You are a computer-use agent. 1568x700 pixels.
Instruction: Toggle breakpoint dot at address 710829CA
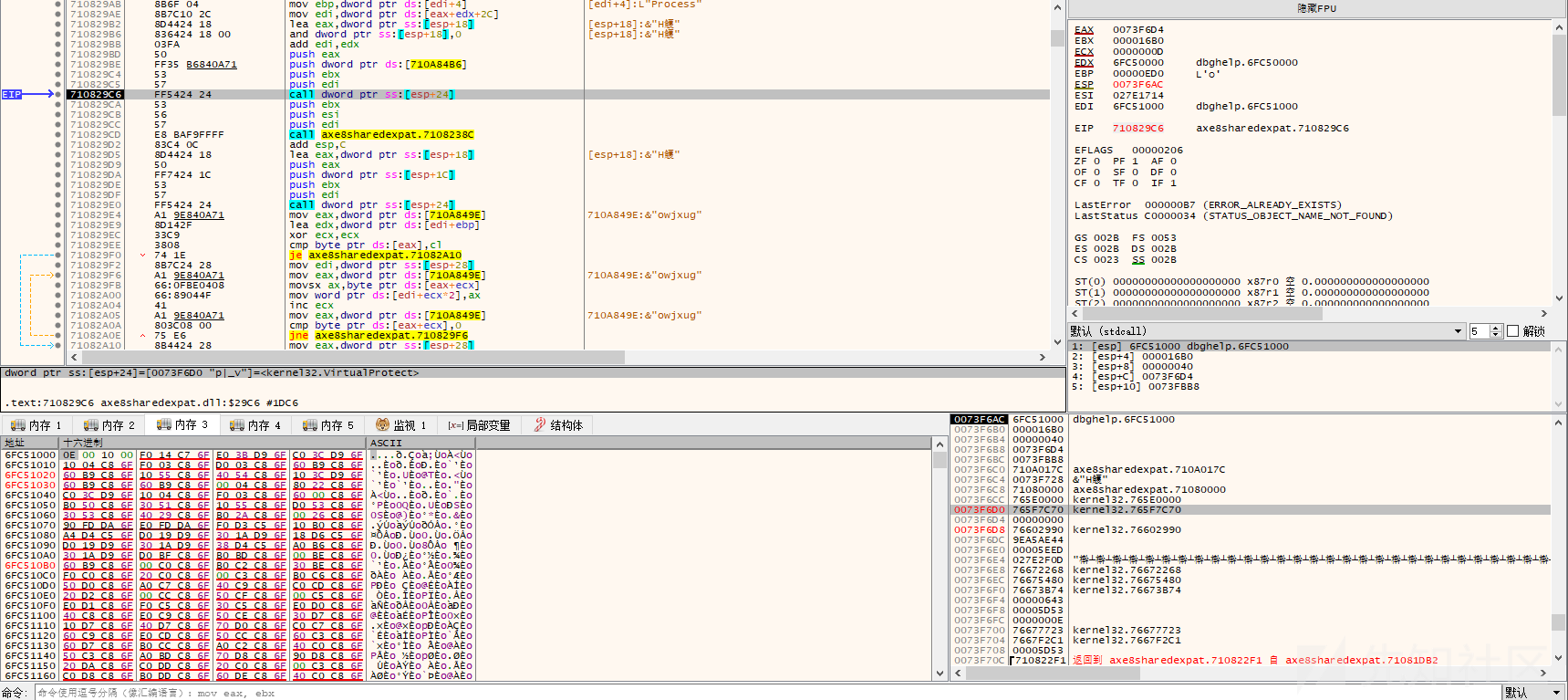58,104
